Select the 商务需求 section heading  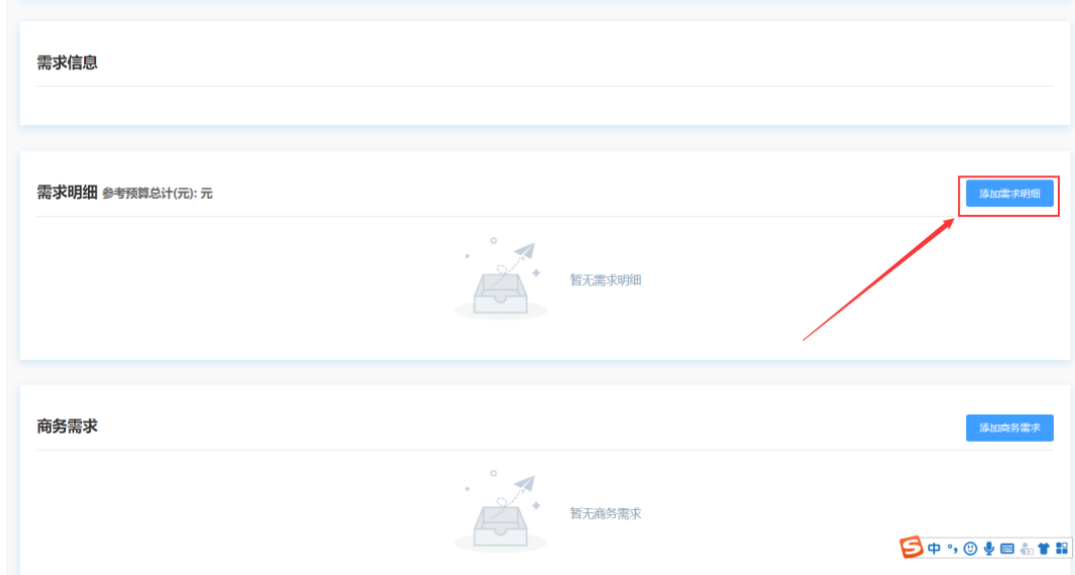point(67,426)
